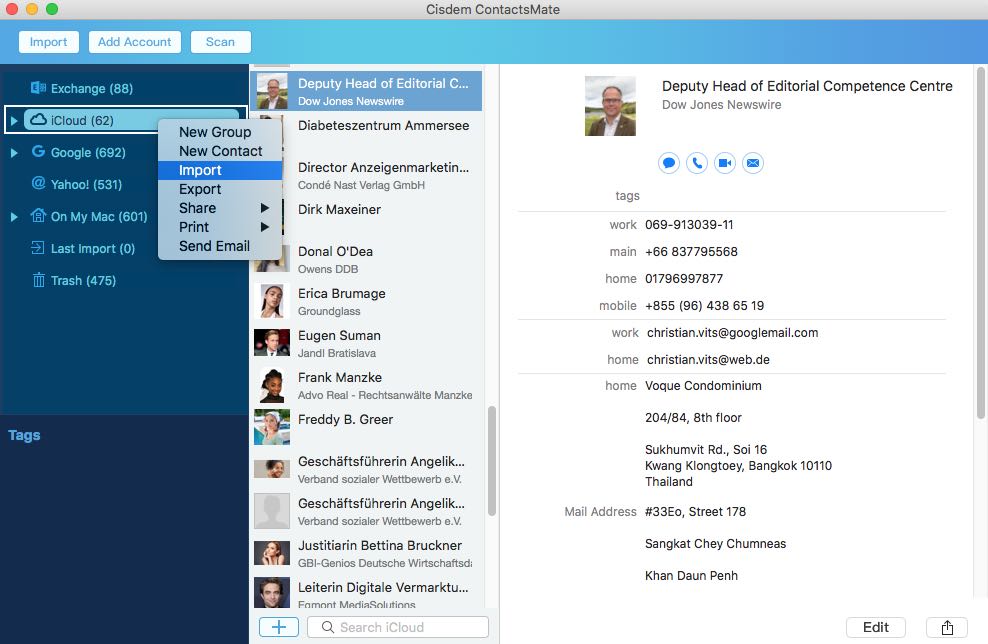
Task: Start a video call with camera icon
Action: tap(725, 163)
